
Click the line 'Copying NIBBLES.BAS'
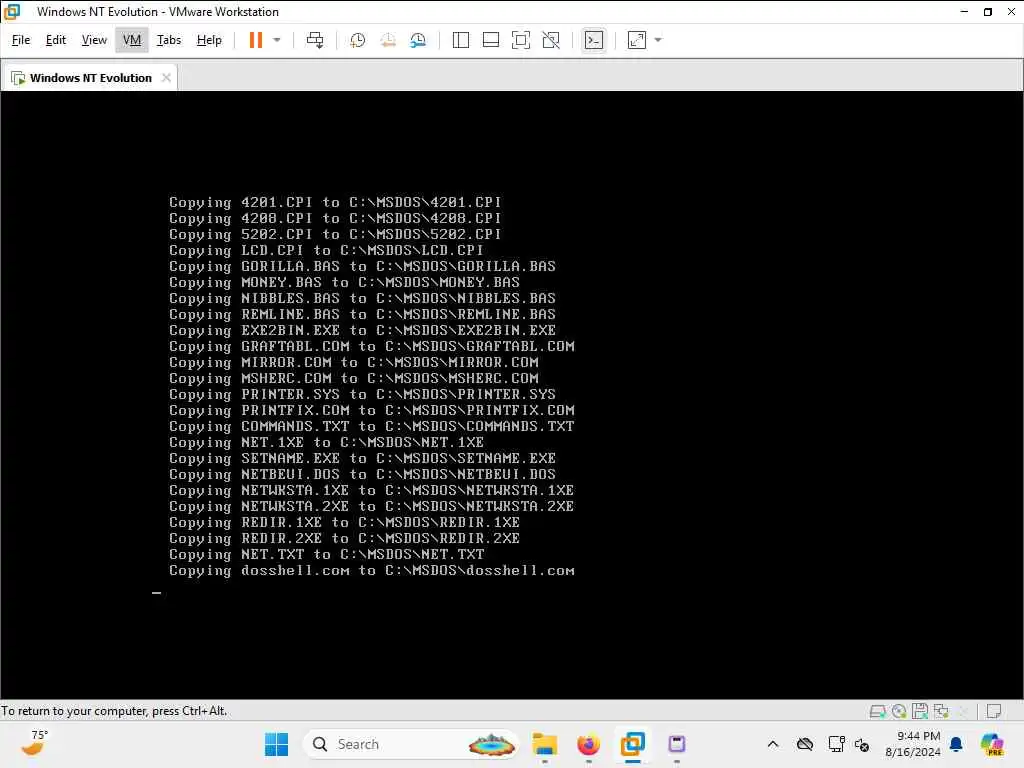pyautogui.click(x=362, y=298)
